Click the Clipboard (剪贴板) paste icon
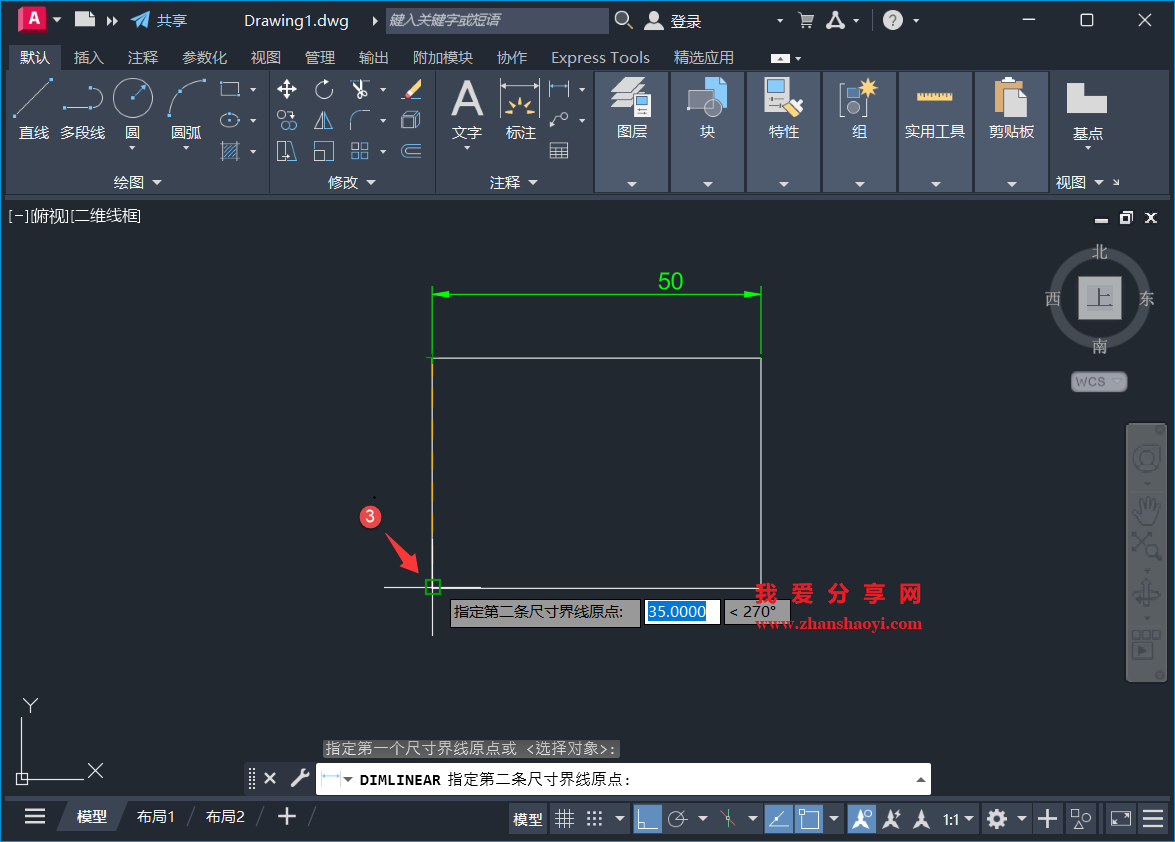The width and height of the screenshot is (1175, 842). click(1012, 100)
